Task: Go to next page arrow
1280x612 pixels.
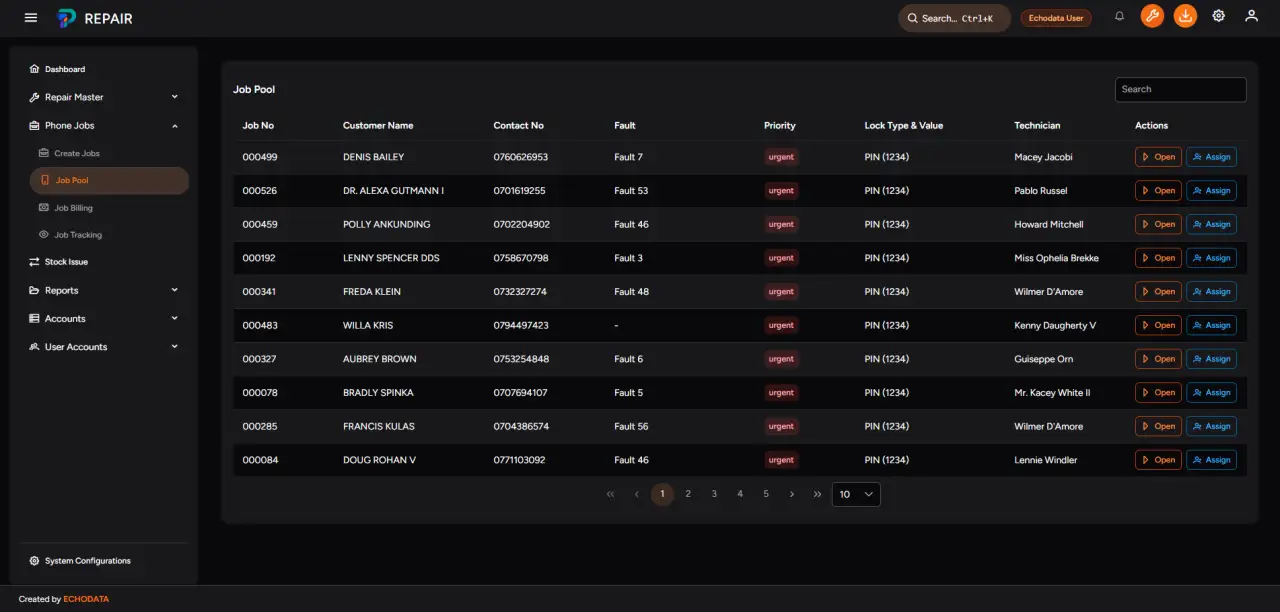Action: [792, 494]
